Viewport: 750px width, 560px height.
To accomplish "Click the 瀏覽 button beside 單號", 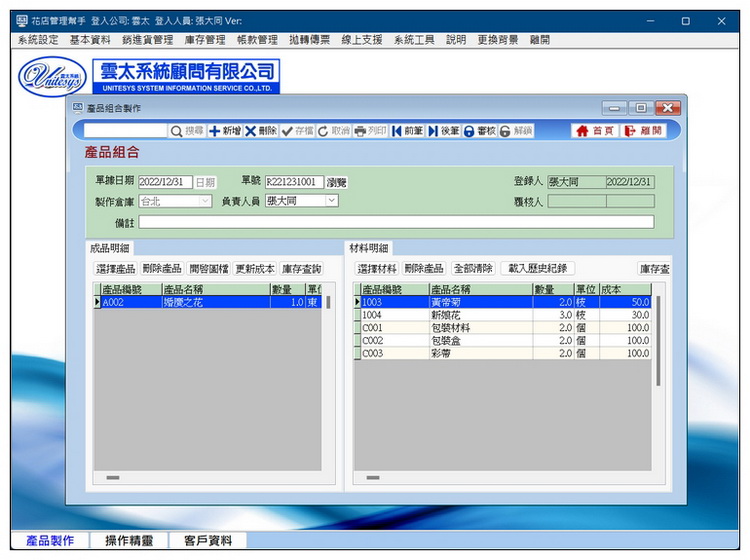I will pyautogui.click(x=337, y=183).
